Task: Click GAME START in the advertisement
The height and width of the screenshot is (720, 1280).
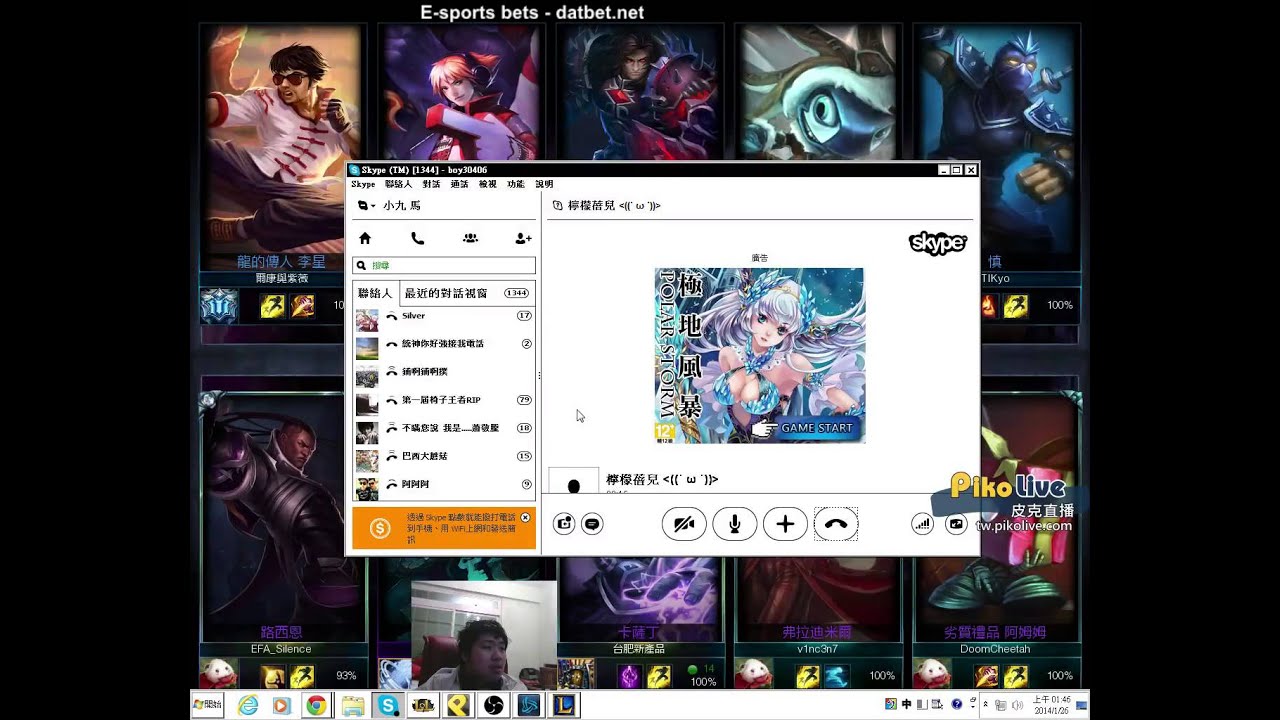Action: pos(807,428)
